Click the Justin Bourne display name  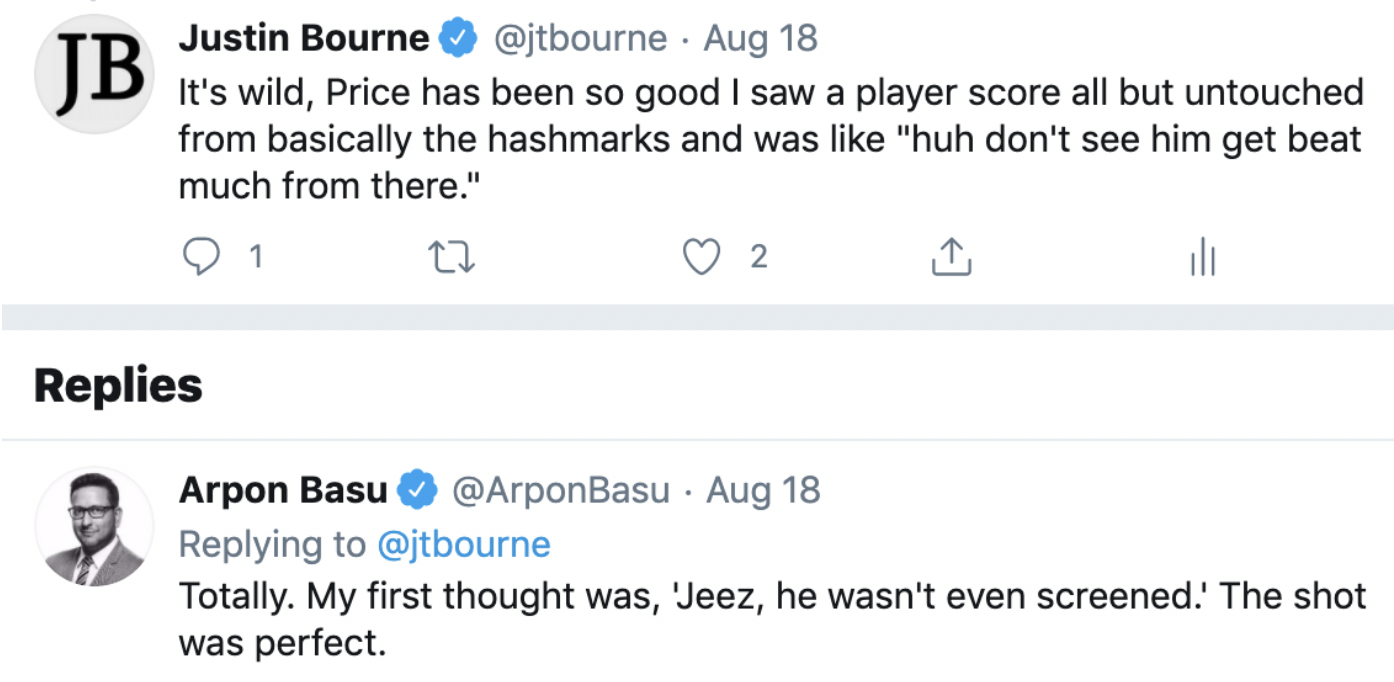pos(304,39)
